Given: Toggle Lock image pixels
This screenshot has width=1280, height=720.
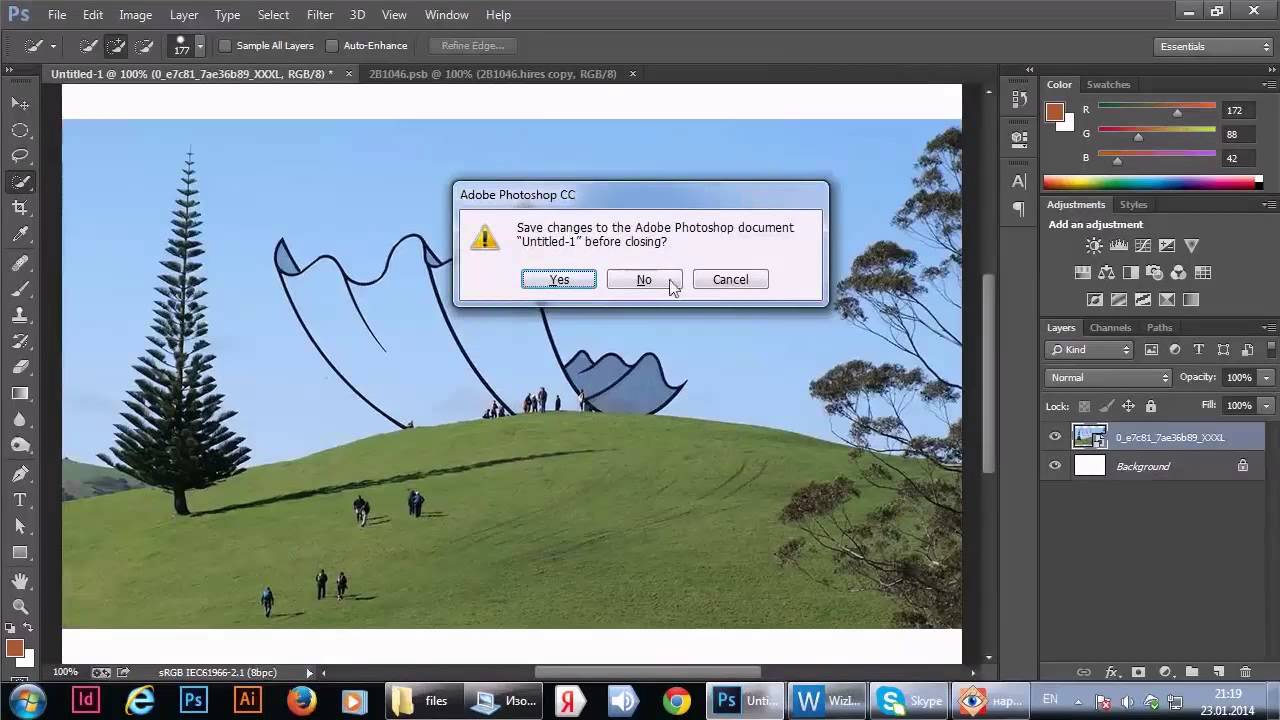Looking at the screenshot, I should 1106,406.
